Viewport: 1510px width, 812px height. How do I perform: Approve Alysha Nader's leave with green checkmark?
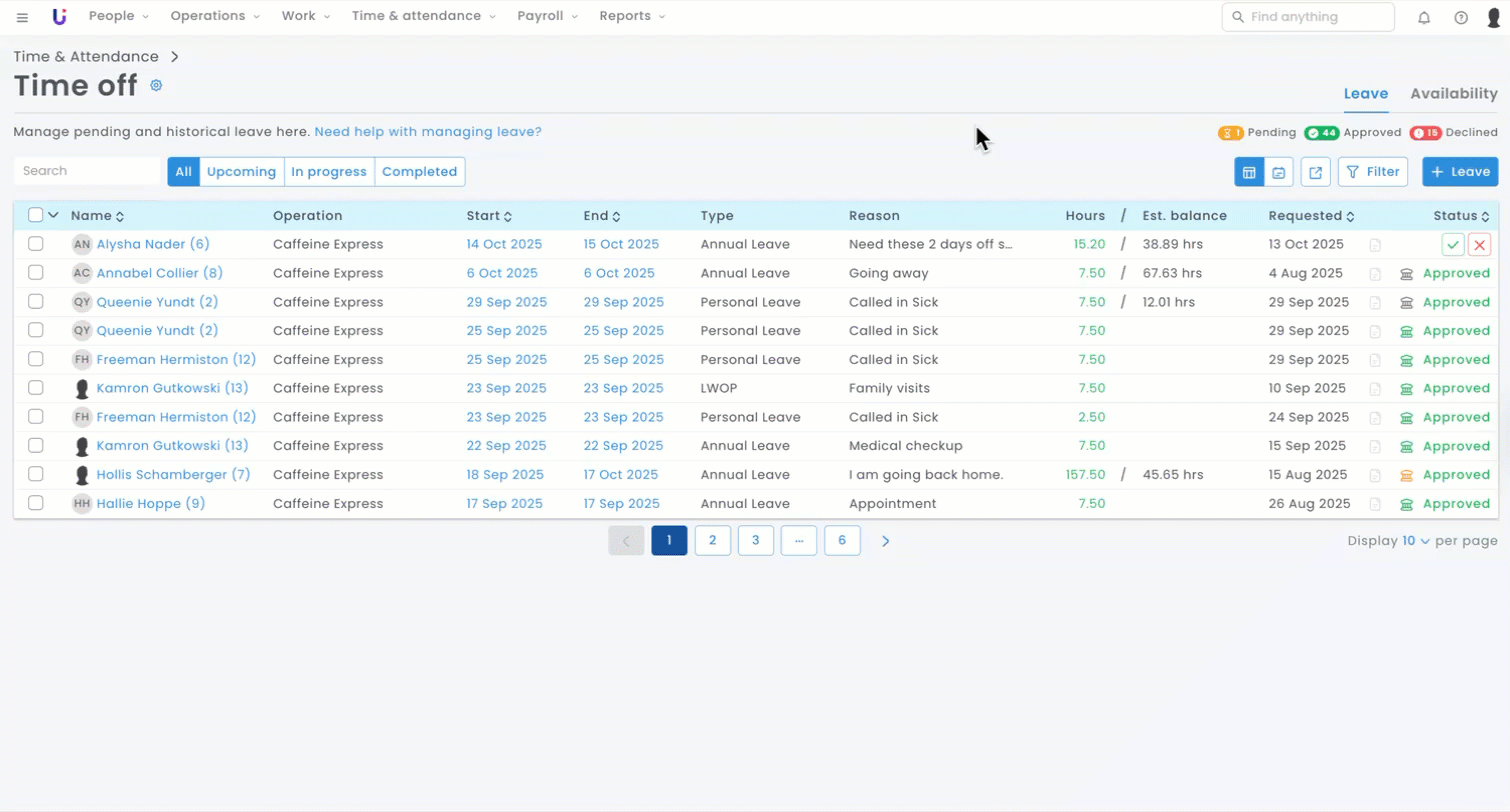point(1452,244)
